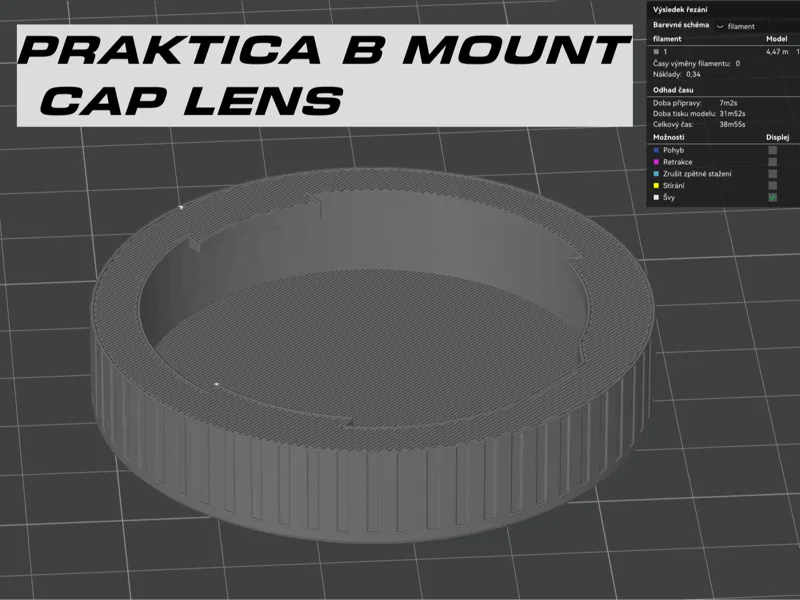This screenshot has width=800, height=600.
Task: Click the Barevné schéma label
Action: 681,25
